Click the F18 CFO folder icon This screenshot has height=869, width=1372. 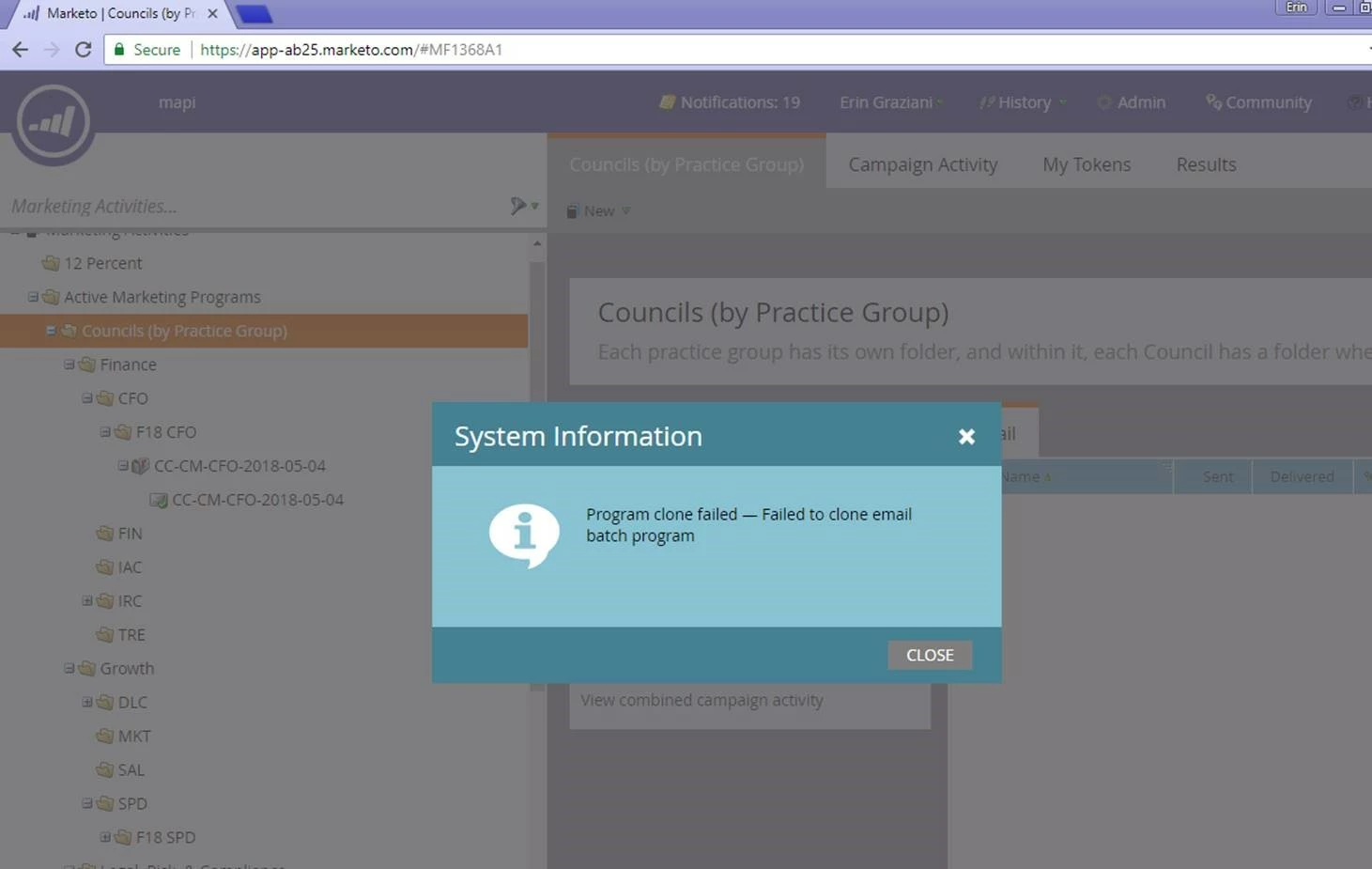122,432
